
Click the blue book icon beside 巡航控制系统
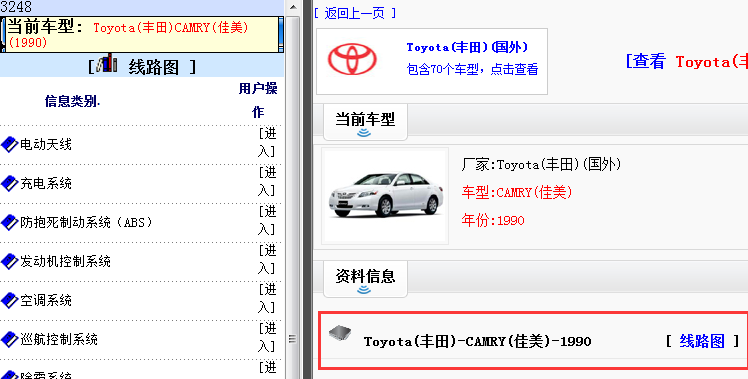point(10,339)
